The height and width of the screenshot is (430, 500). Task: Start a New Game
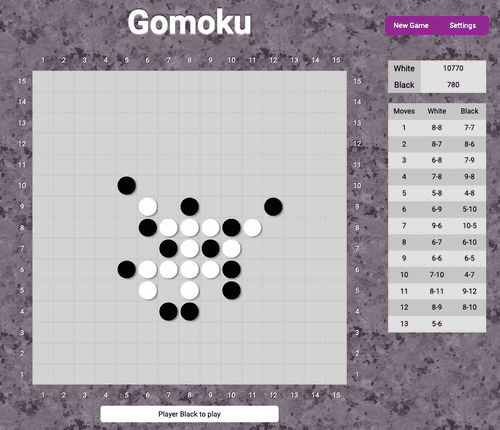click(x=411, y=25)
